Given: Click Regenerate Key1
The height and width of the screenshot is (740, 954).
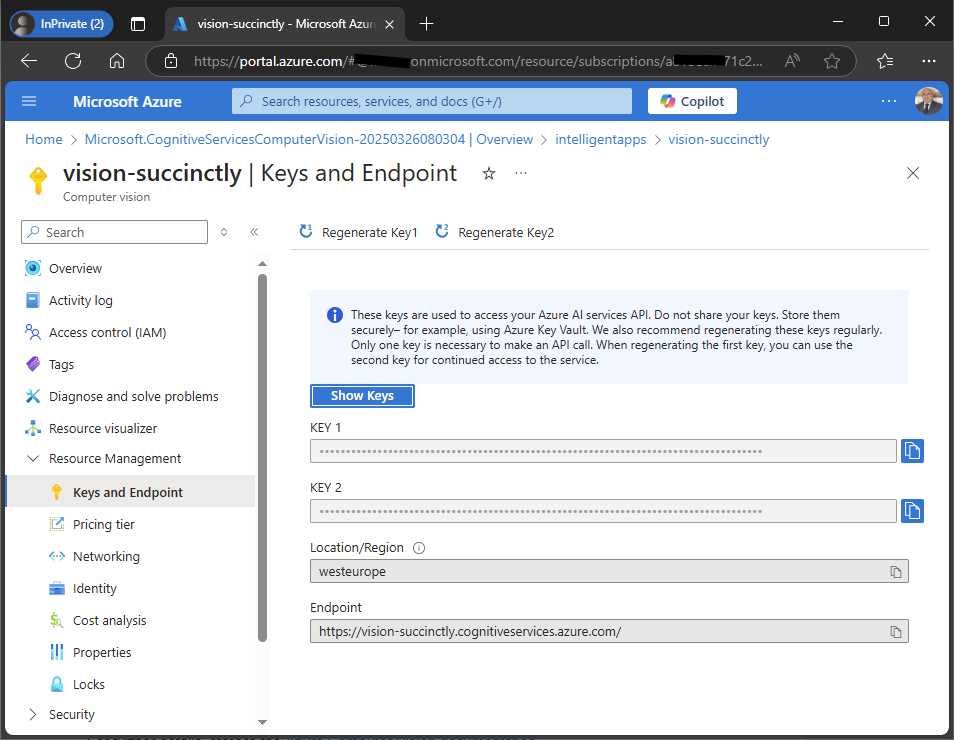Looking at the screenshot, I should tap(358, 232).
